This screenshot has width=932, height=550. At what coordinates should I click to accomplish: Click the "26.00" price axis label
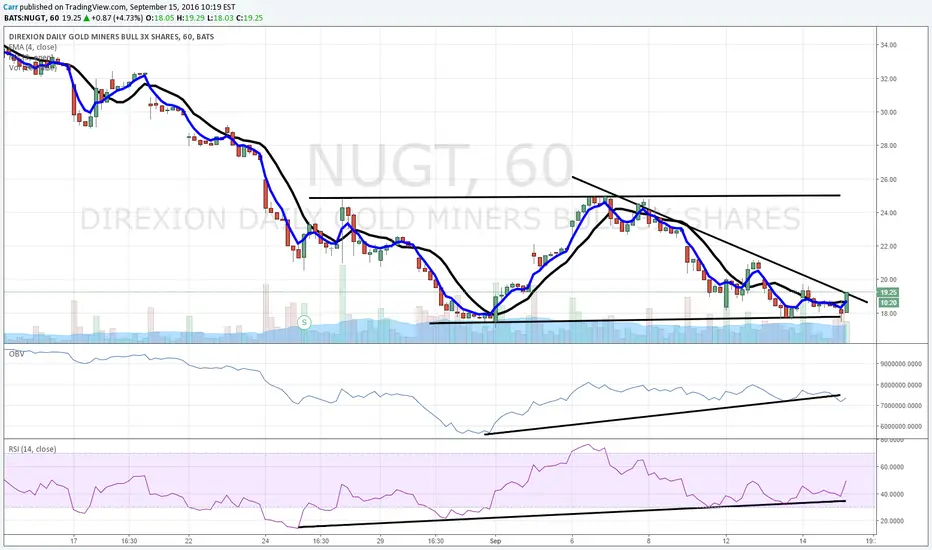(889, 180)
